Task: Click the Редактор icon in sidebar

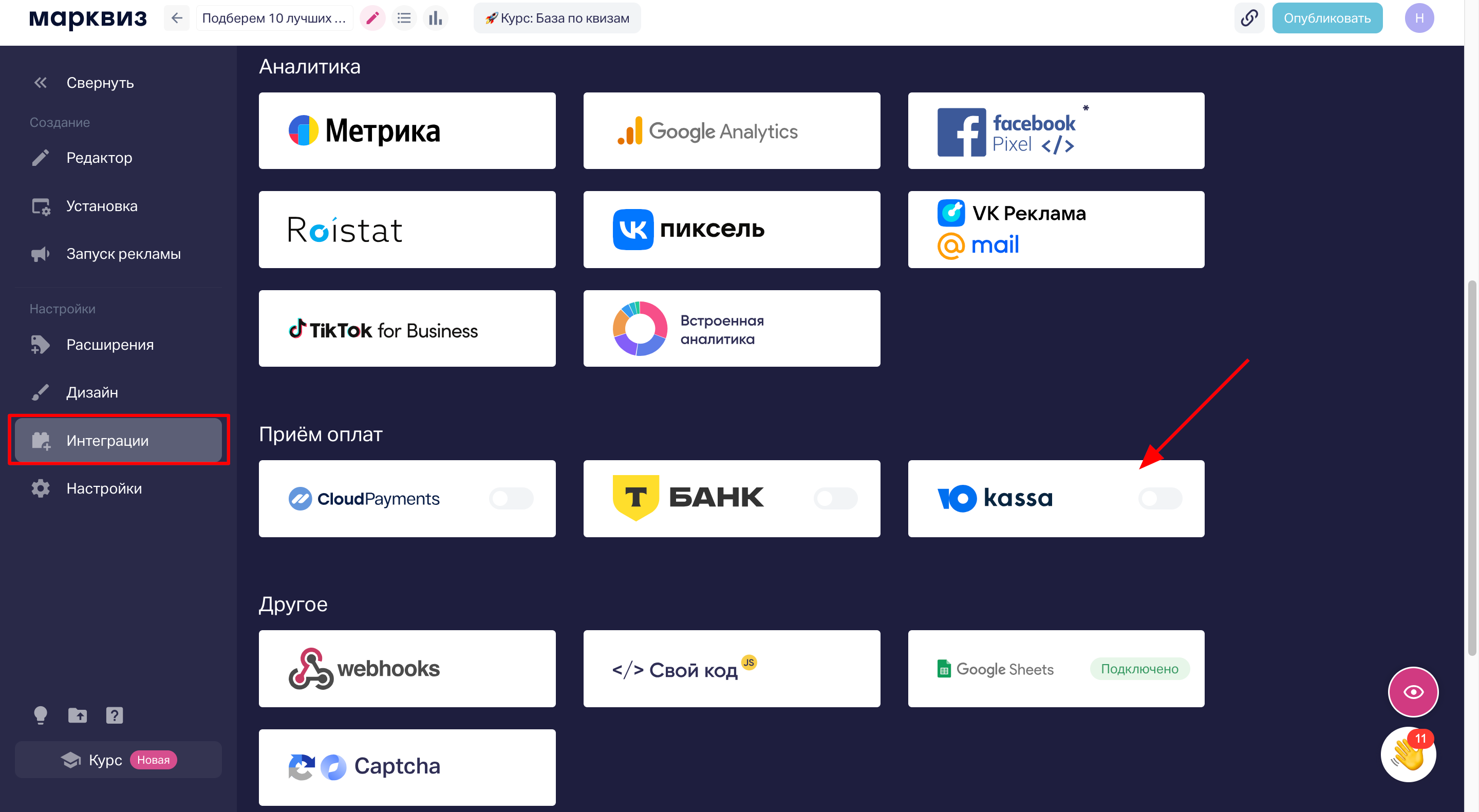Action: (x=39, y=156)
